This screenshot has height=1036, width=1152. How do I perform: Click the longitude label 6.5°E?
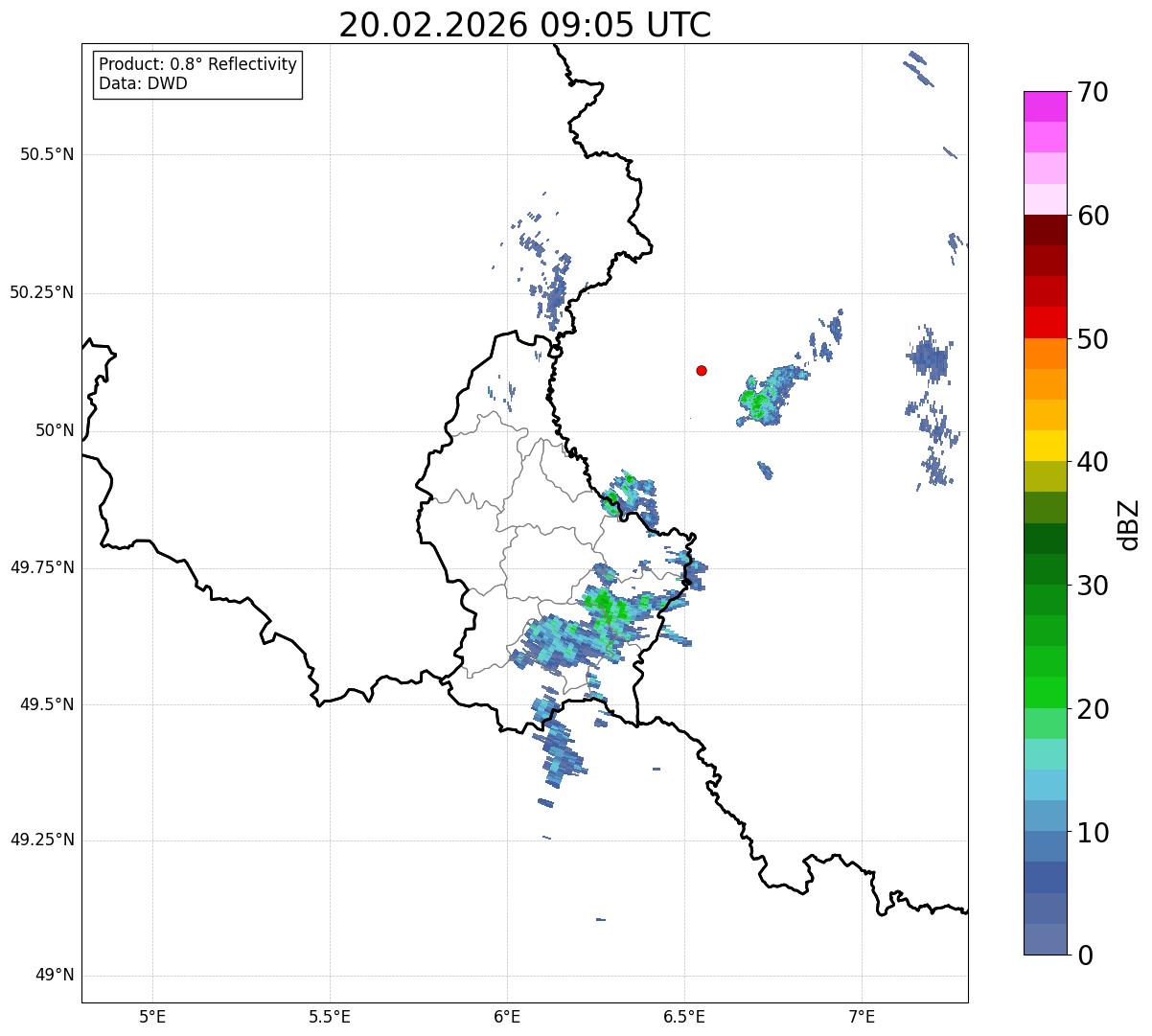(684, 1016)
